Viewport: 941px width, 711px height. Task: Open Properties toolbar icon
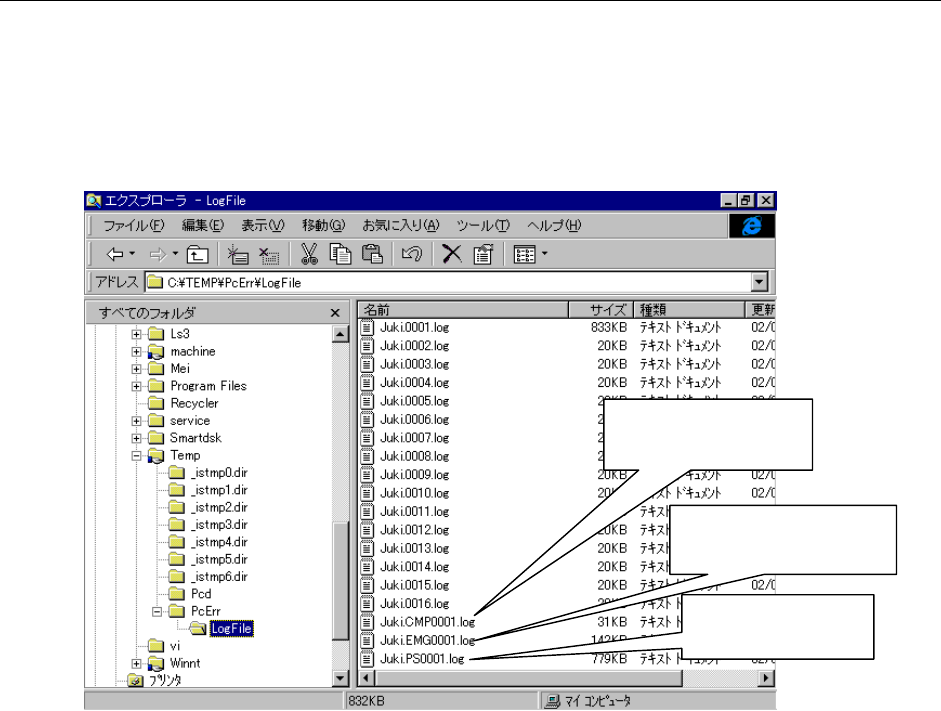pyautogui.click(x=483, y=254)
